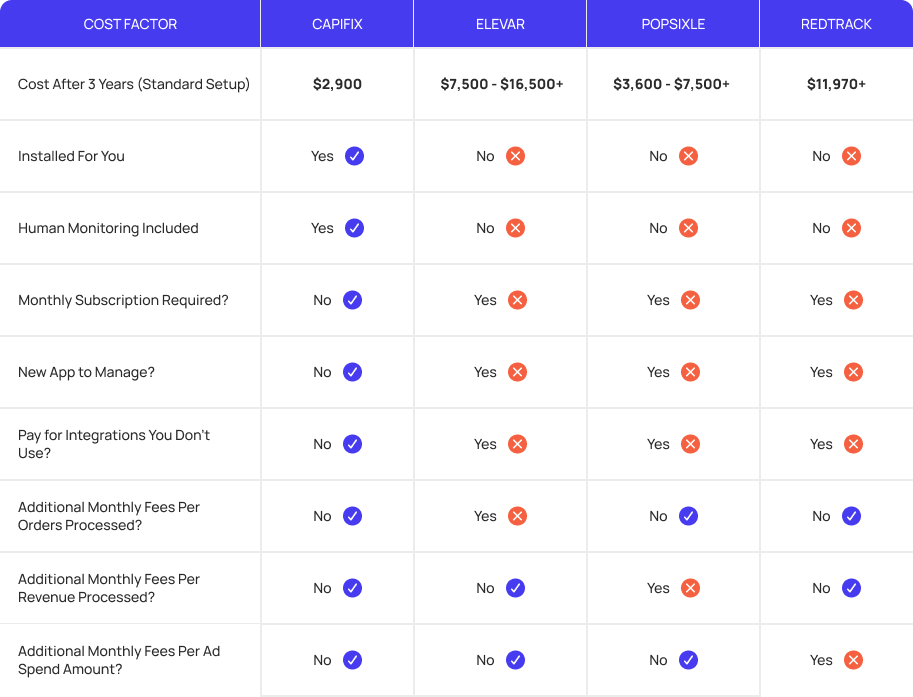This screenshot has width=913, height=697.
Task: Click the Monthly Subscription Required? row label
Action: (x=123, y=300)
